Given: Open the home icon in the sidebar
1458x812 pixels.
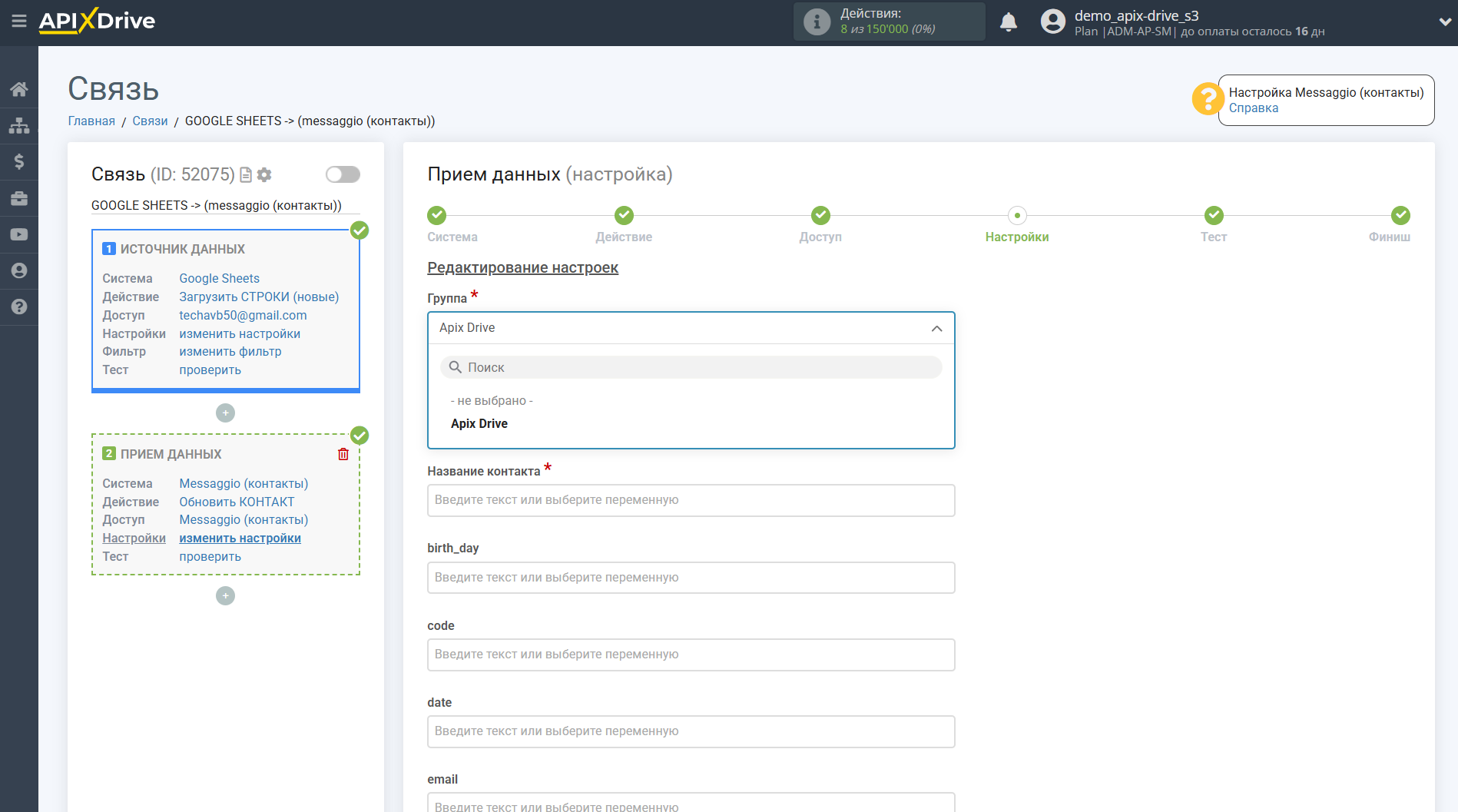Looking at the screenshot, I should 18,89.
